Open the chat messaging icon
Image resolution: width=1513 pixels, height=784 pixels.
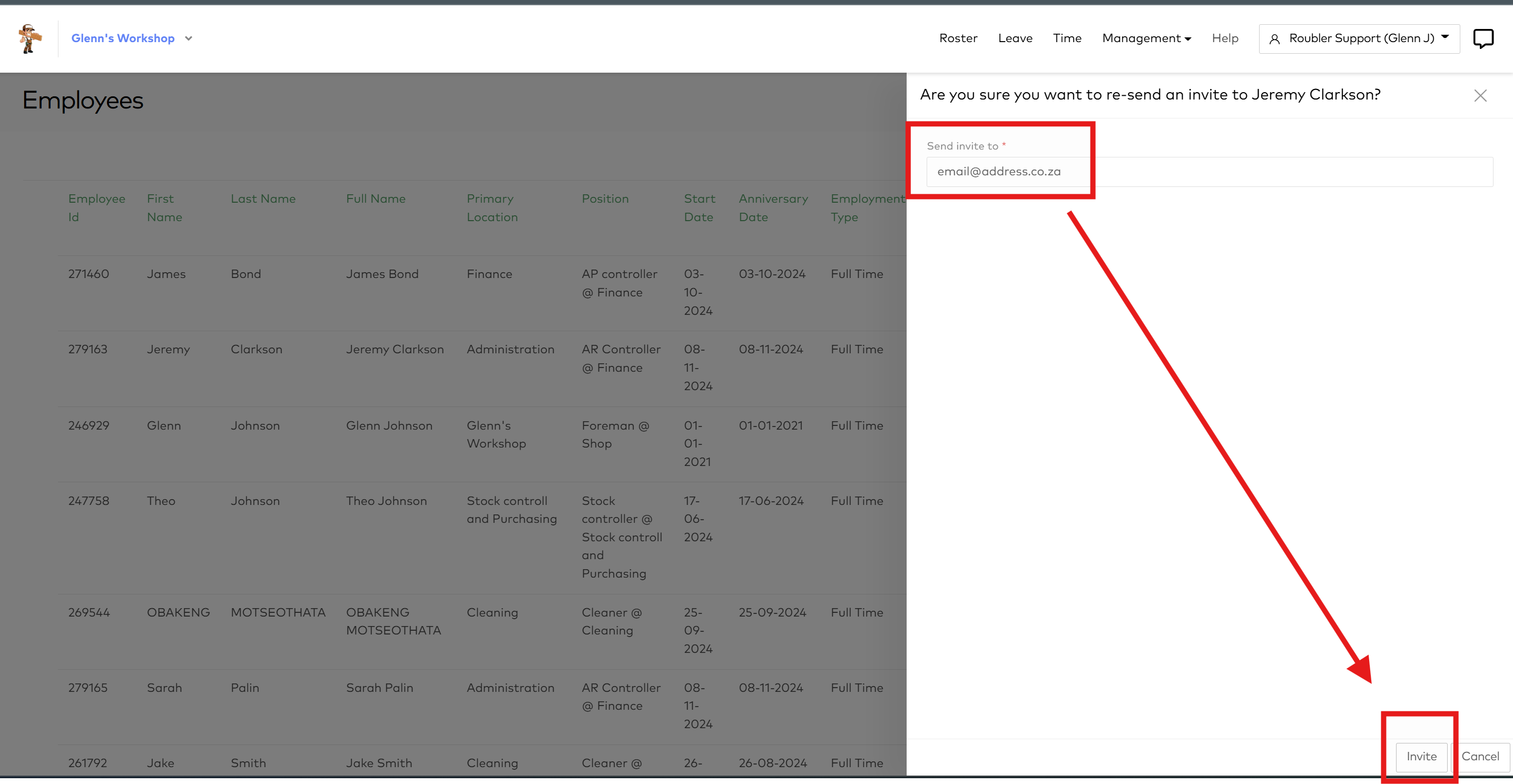pyautogui.click(x=1484, y=37)
